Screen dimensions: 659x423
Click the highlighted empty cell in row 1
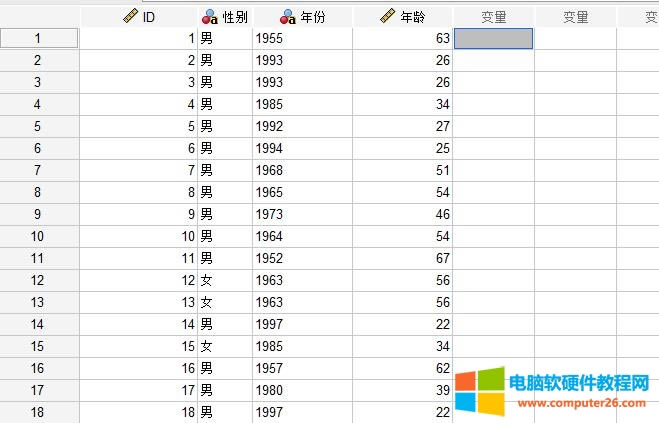pyautogui.click(x=493, y=38)
